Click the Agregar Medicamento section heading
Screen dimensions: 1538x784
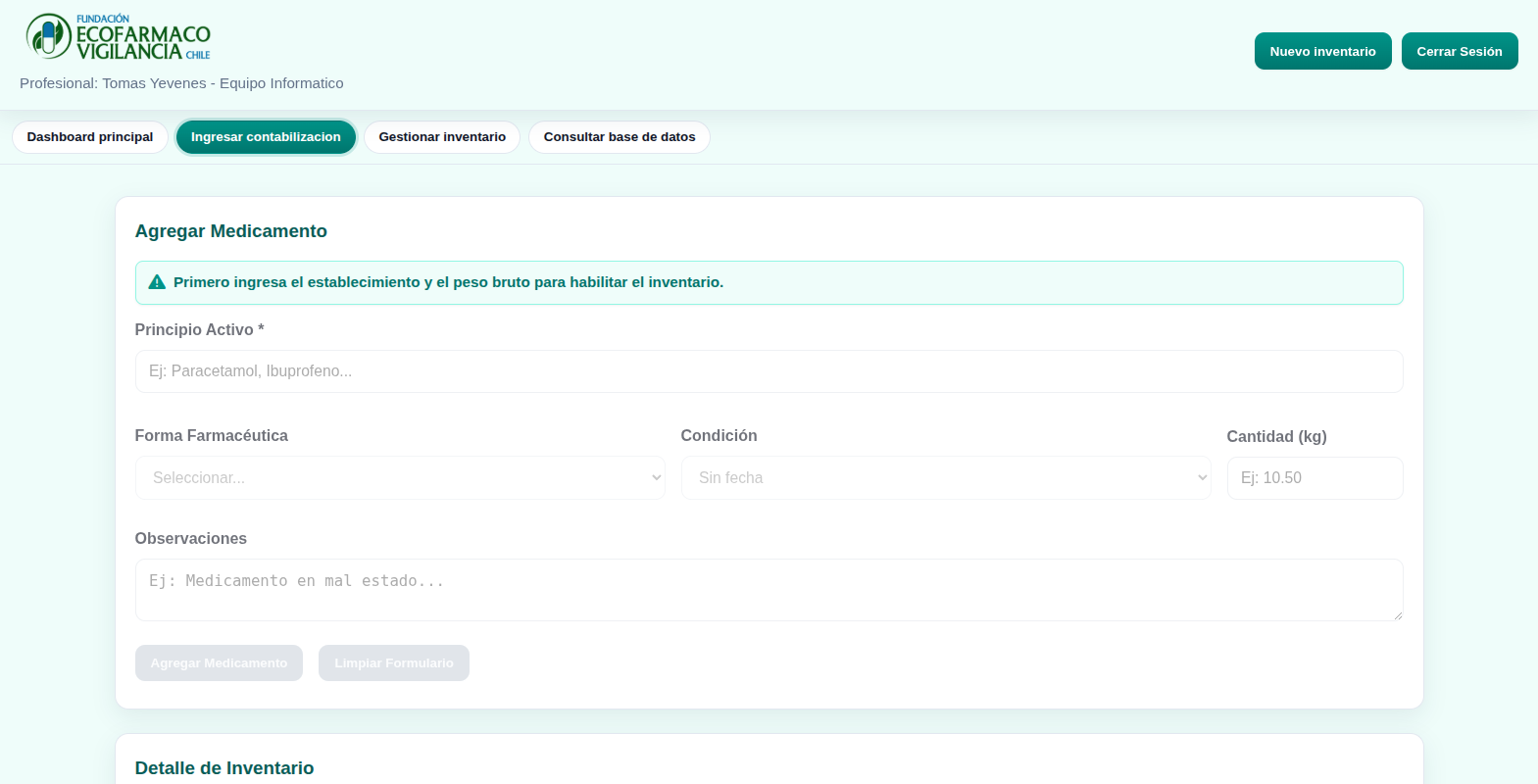231,231
